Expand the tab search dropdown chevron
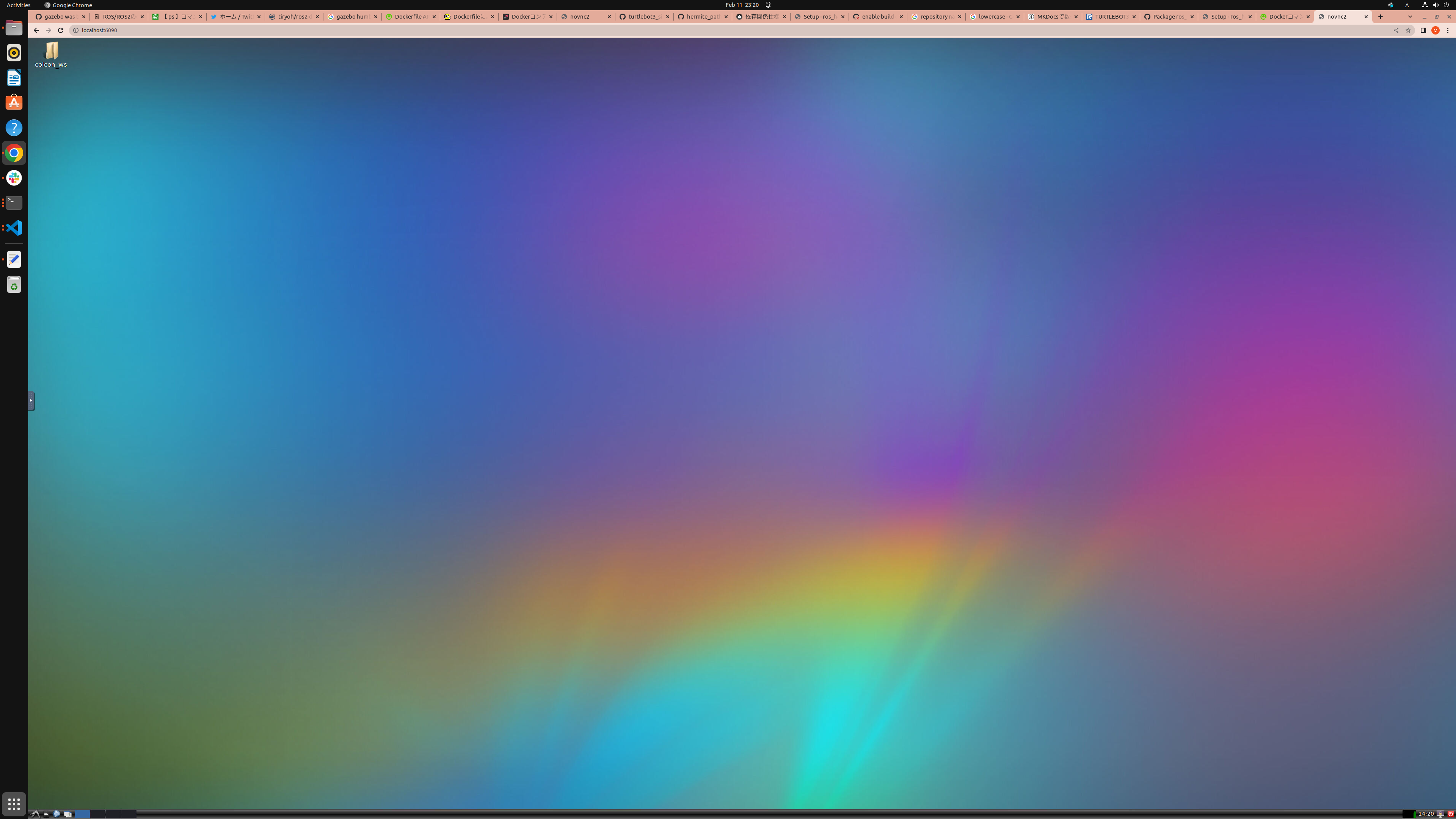This screenshot has height=819, width=1456. [x=1410, y=17]
